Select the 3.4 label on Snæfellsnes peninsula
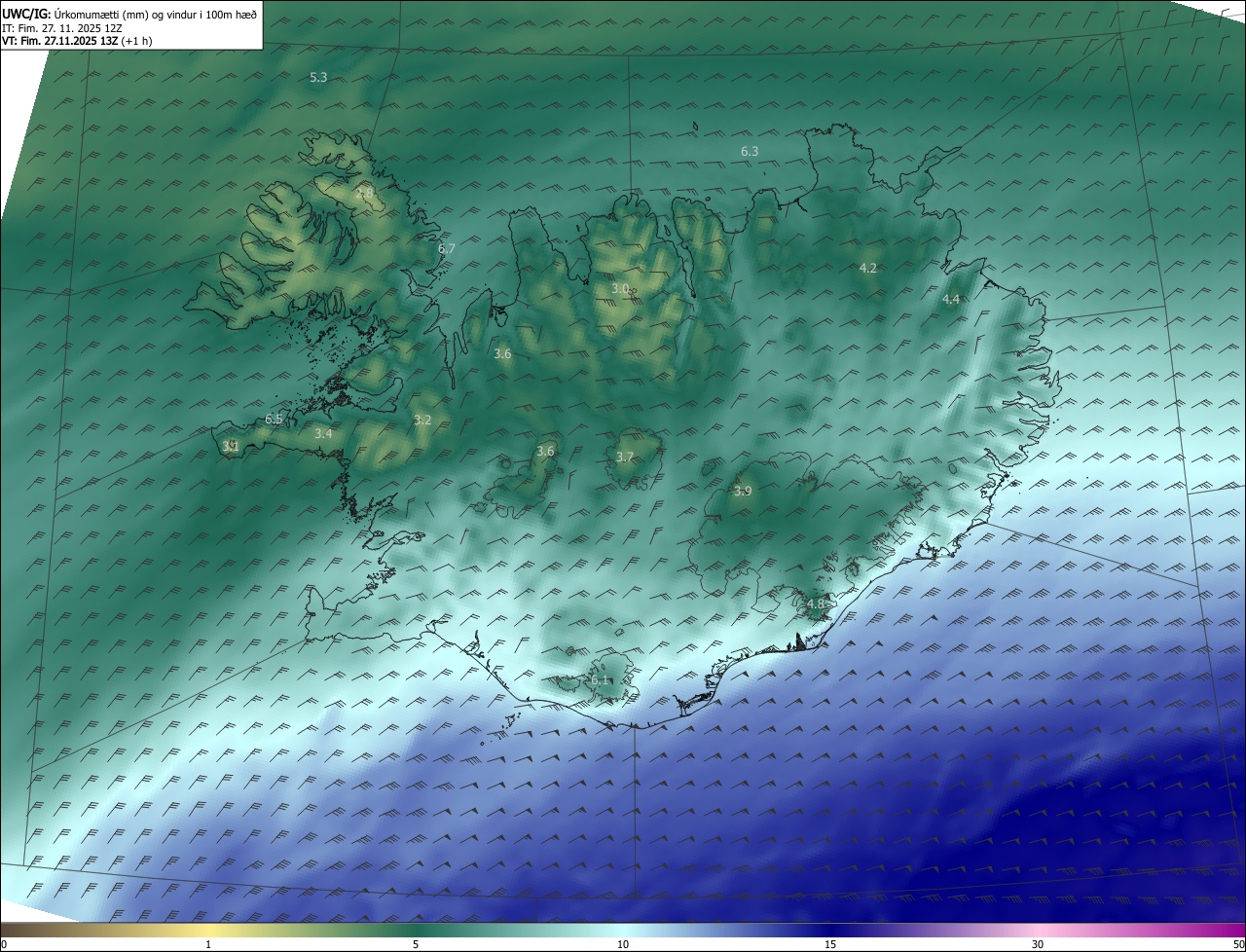Viewport: 1246px width, 952px height. 323,433
